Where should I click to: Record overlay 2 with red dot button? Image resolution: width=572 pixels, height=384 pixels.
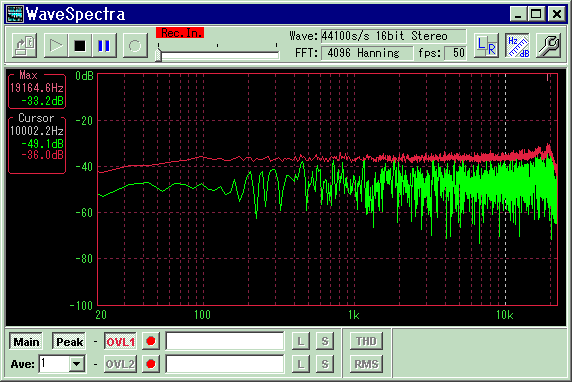151,364
